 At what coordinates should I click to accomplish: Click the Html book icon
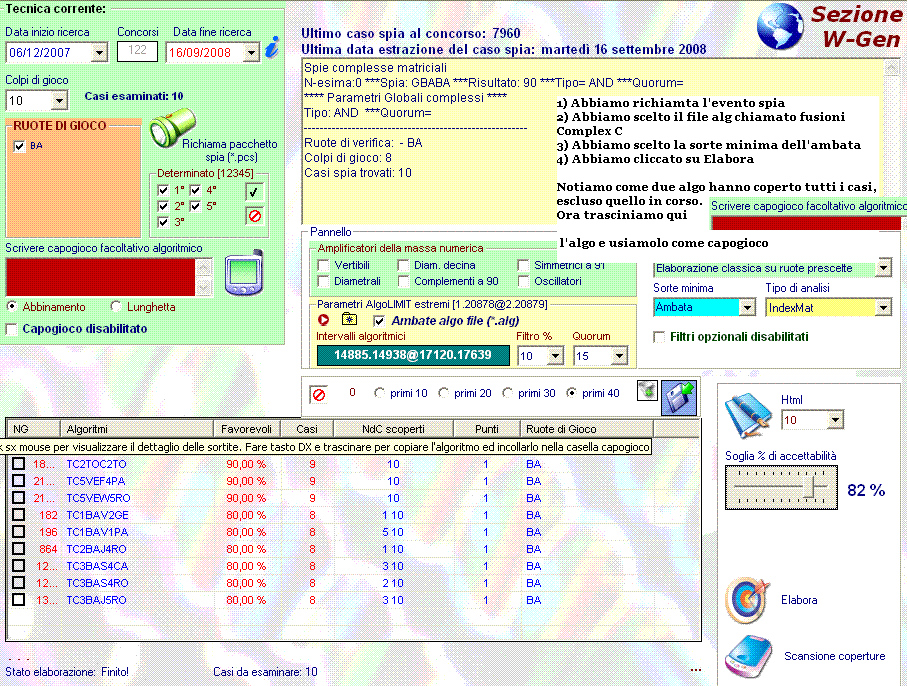[x=746, y=412]
